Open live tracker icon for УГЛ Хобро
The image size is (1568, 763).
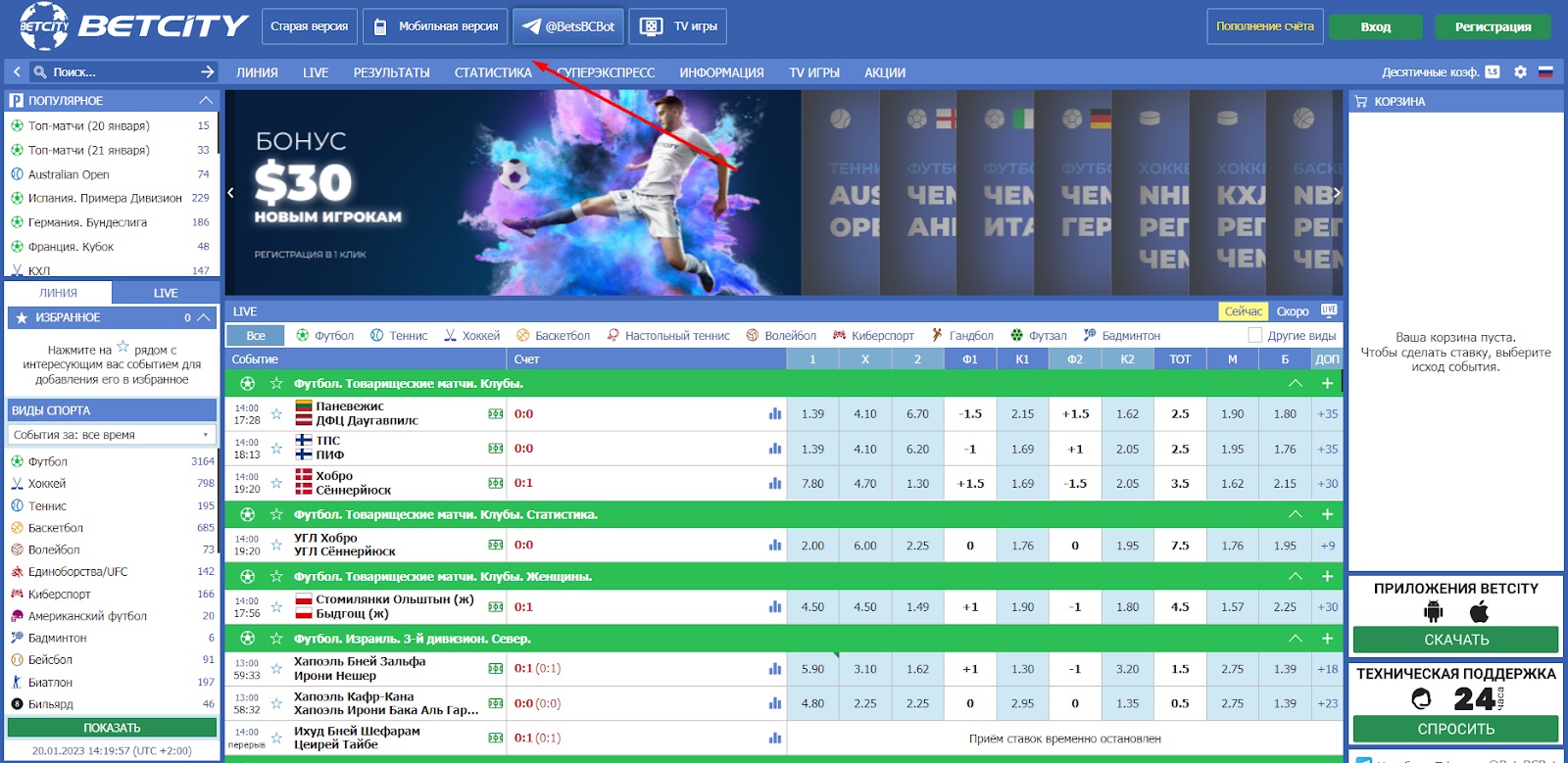pyautogui.click(x=496, y=546)
